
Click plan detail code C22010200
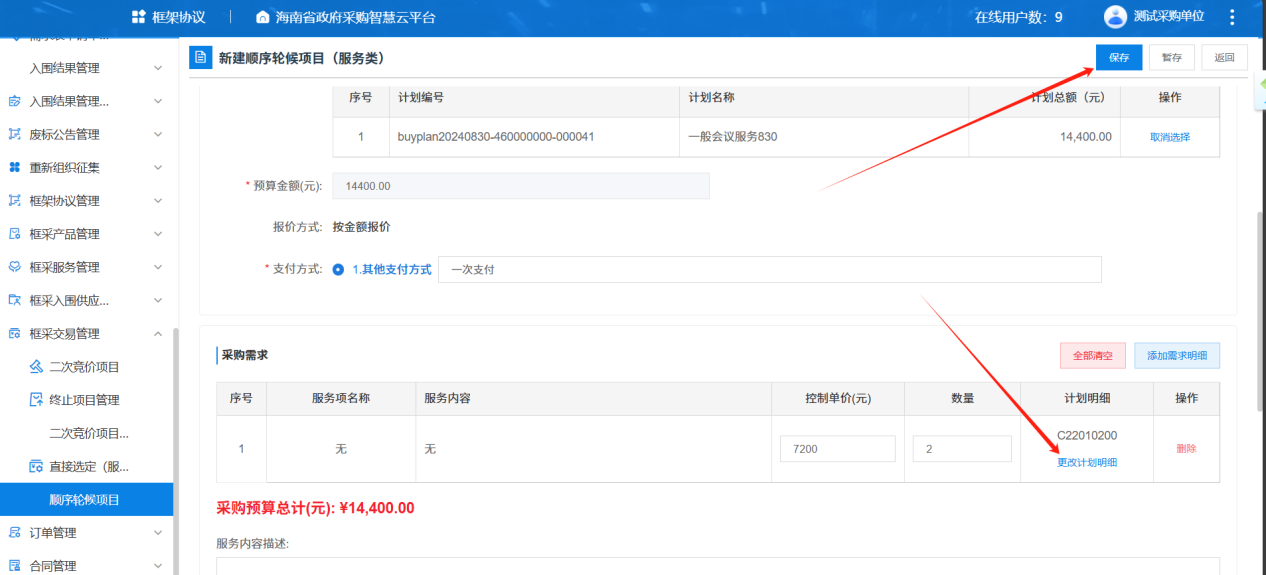point(1087,435)
